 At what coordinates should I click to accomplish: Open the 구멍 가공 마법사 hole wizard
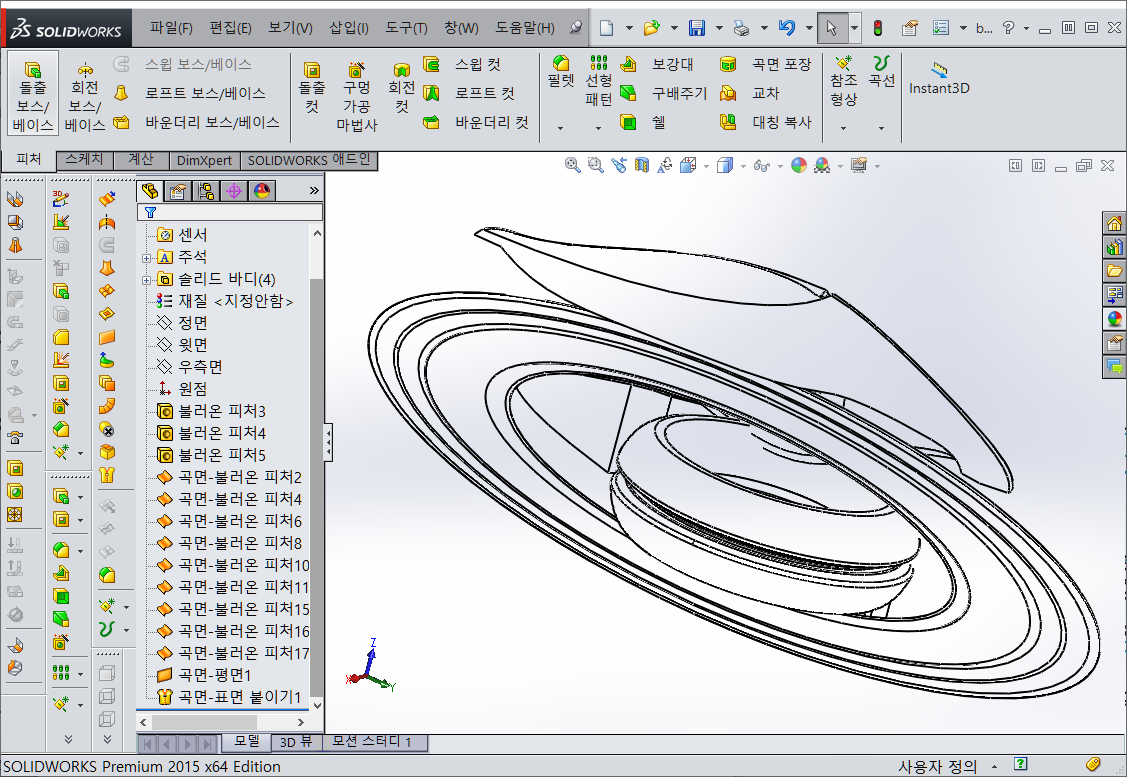tap(356, 96)
